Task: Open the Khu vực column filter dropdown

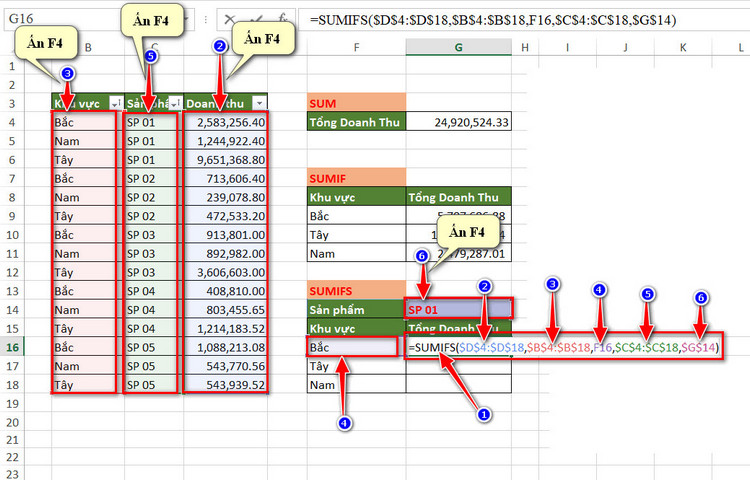Action: click(116, 103)
